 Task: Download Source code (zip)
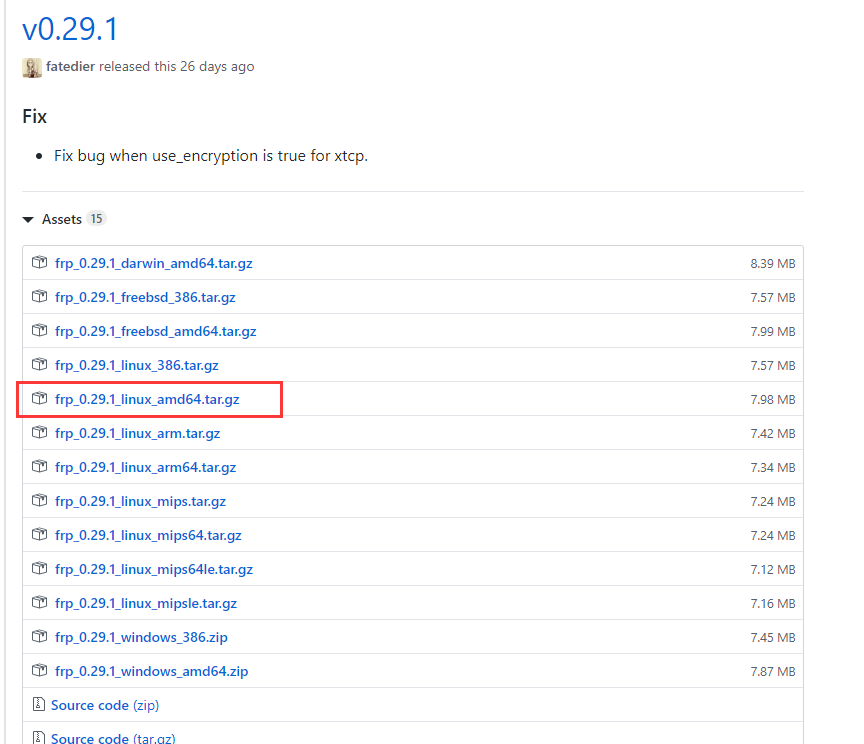pyautogui.click(x=105, y=705)
